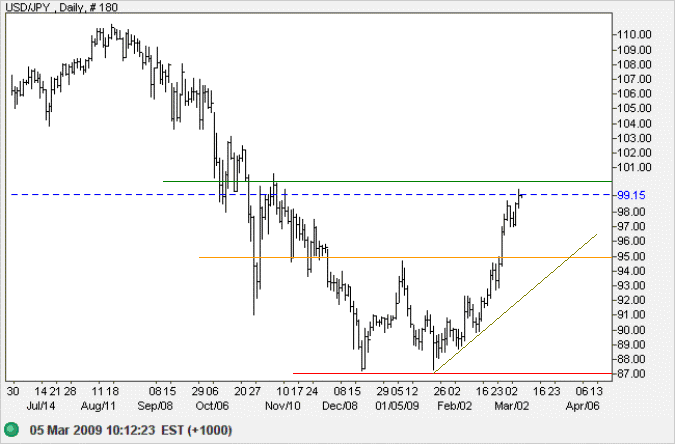675x444 pixels.
Task: Click the Nov/10 date axis label
Action: point(282,406)
